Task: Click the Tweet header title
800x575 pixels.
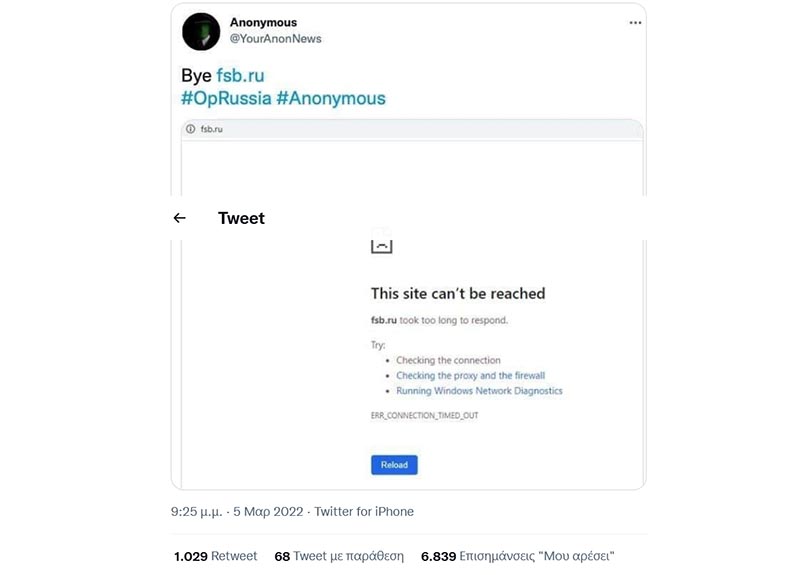Action: [x=241, y=218]
